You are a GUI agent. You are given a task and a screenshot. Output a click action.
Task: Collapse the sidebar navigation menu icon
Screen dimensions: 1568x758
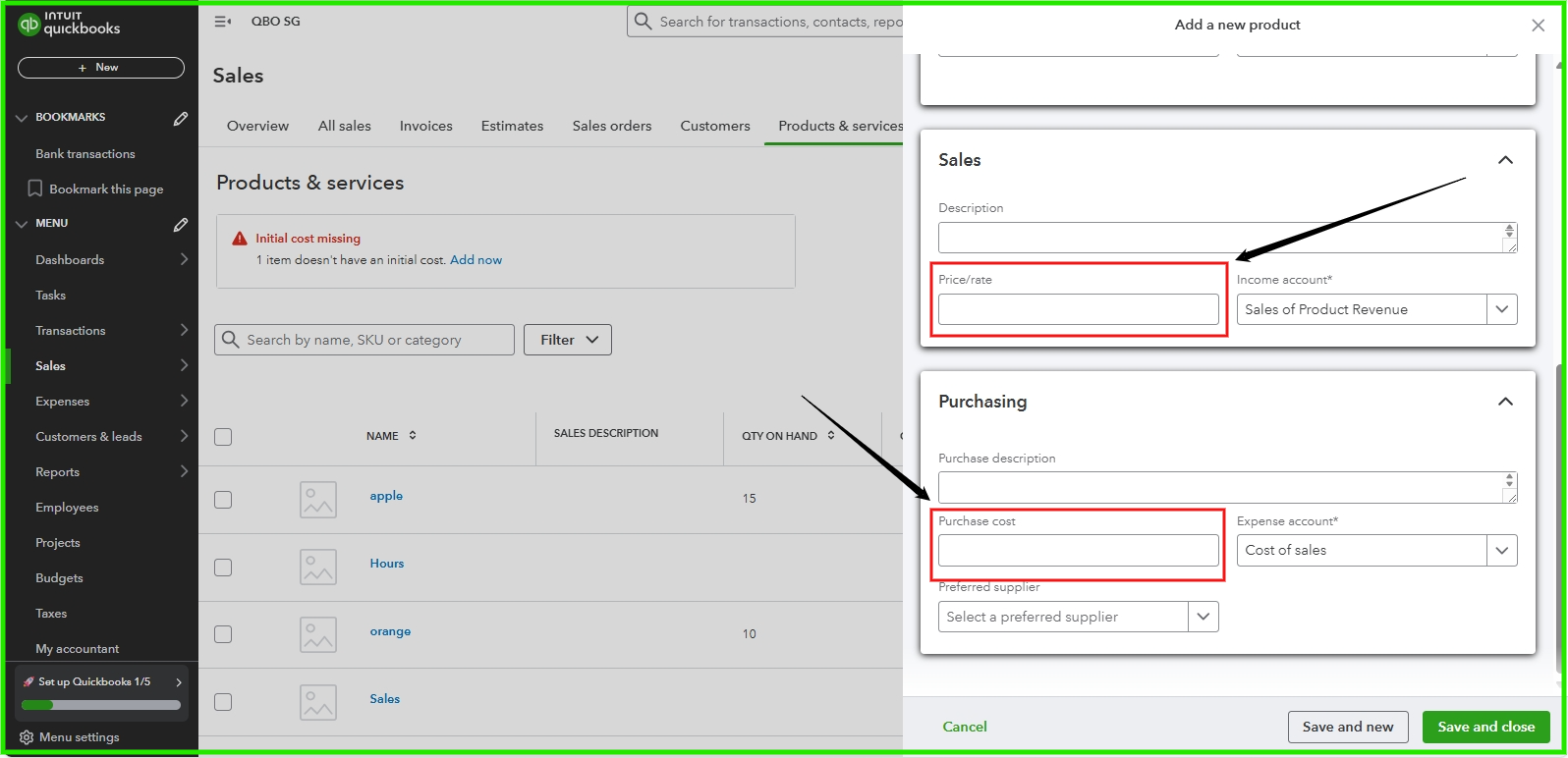(223, 22)
